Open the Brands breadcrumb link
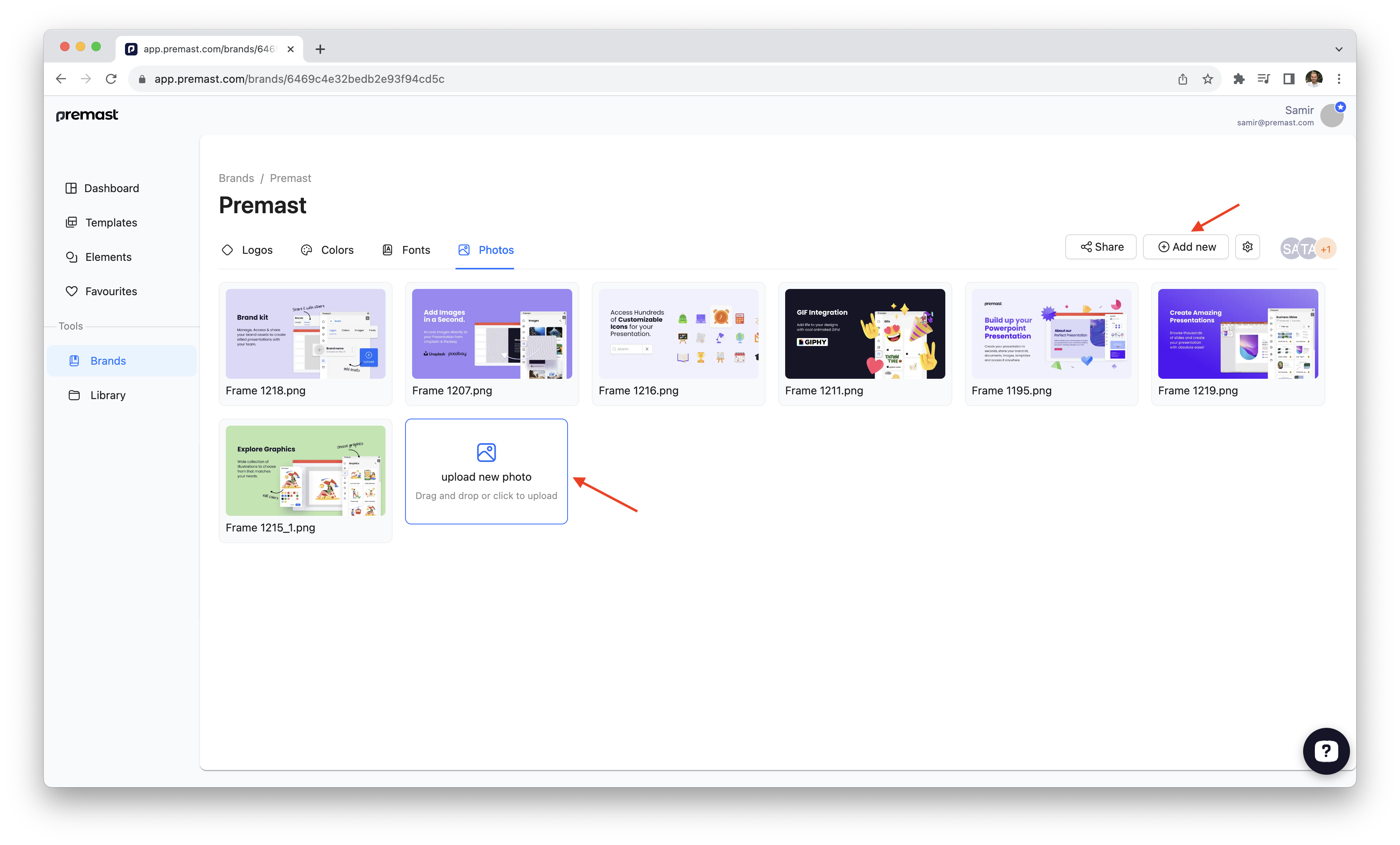This screenshot has width=1400, height=845. (x=236, y=178)
